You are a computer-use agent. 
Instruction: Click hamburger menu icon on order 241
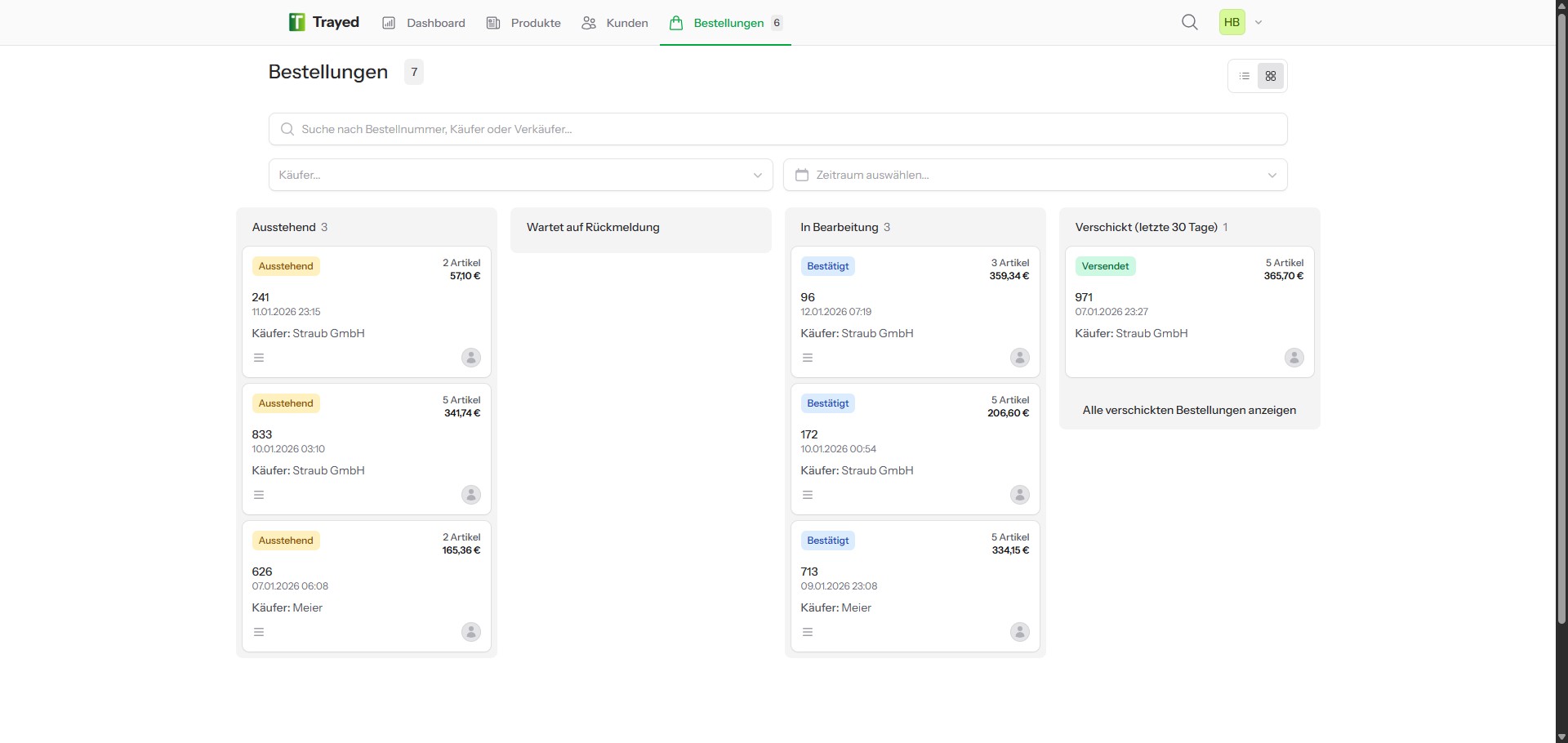(259, 358)
